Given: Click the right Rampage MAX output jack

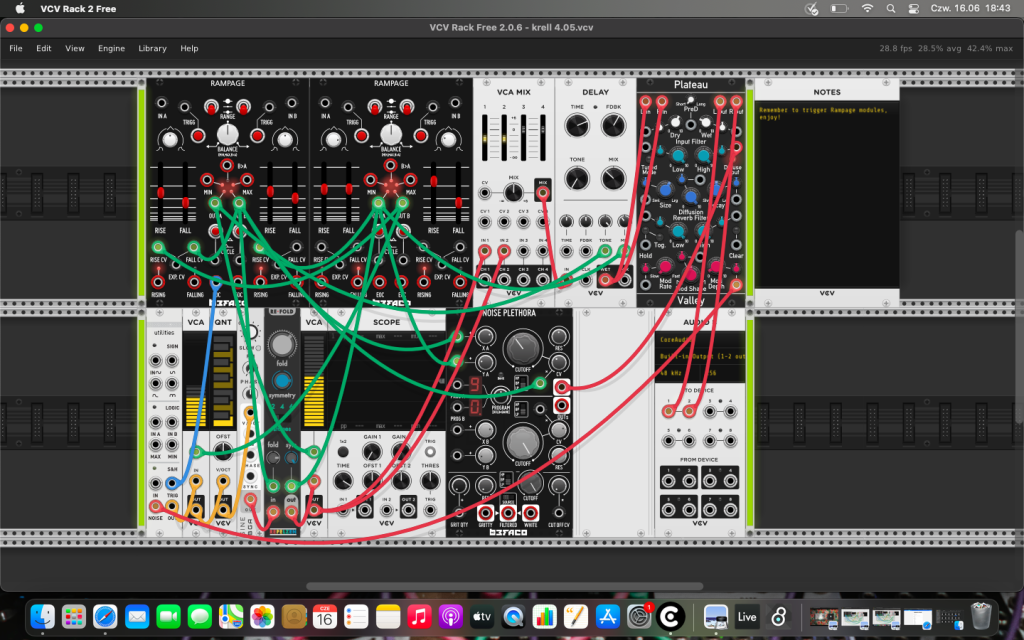Looking at the screenshot, I should (x=410, y=180).
